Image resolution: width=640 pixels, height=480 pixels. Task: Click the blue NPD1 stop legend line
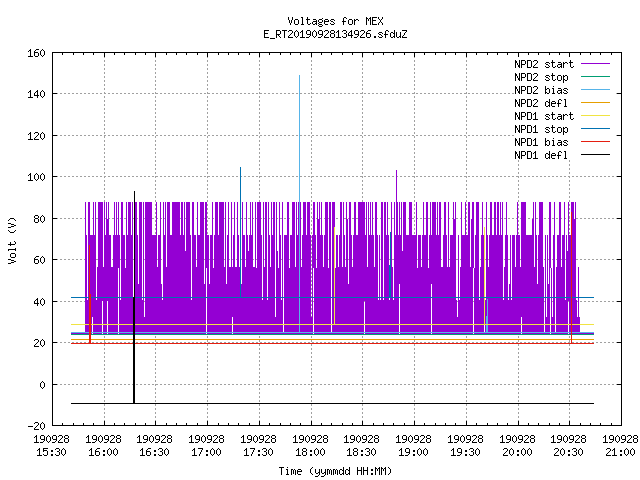pyautogui.click(x=596, y=129)
